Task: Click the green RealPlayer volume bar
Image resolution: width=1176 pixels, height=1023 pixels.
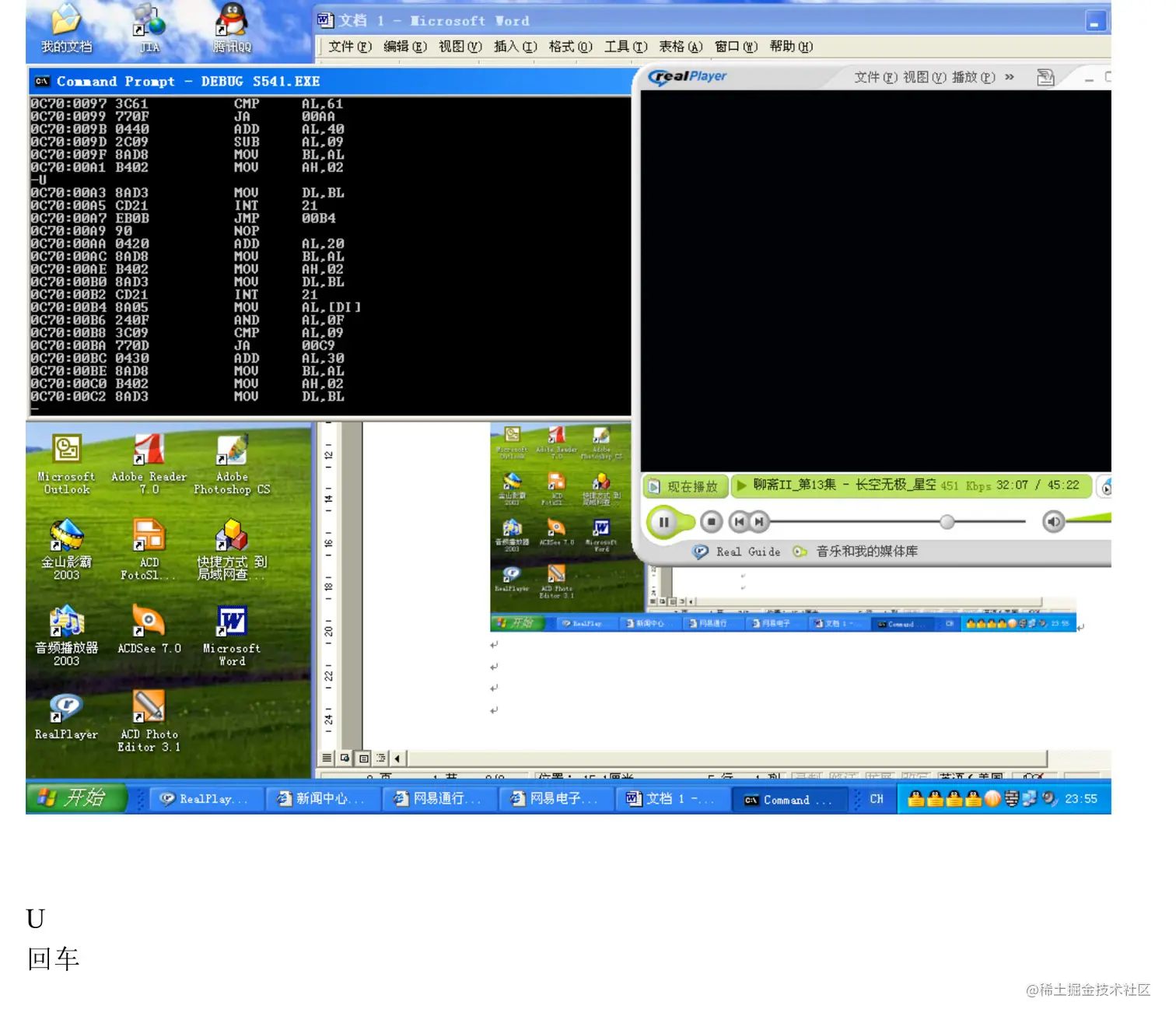Action: coord(1089,518)
